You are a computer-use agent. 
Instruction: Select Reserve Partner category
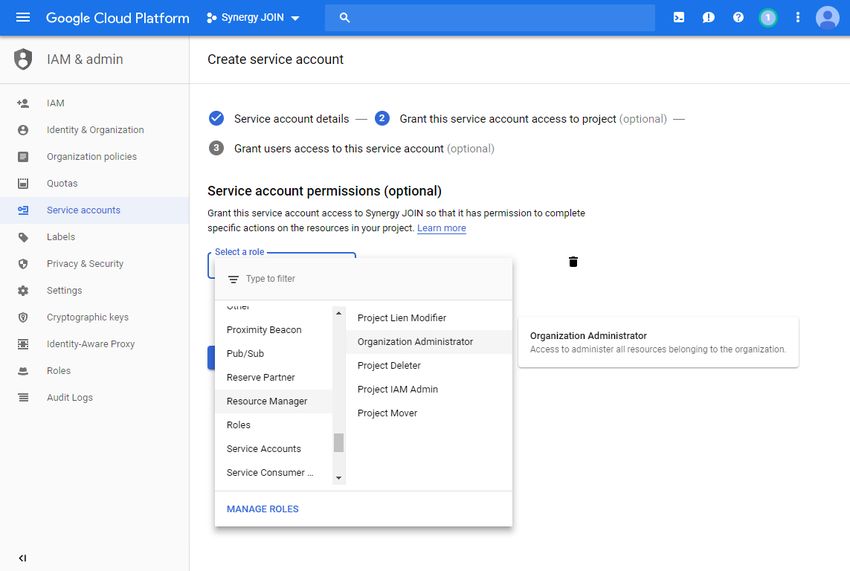tap(274, 377)
